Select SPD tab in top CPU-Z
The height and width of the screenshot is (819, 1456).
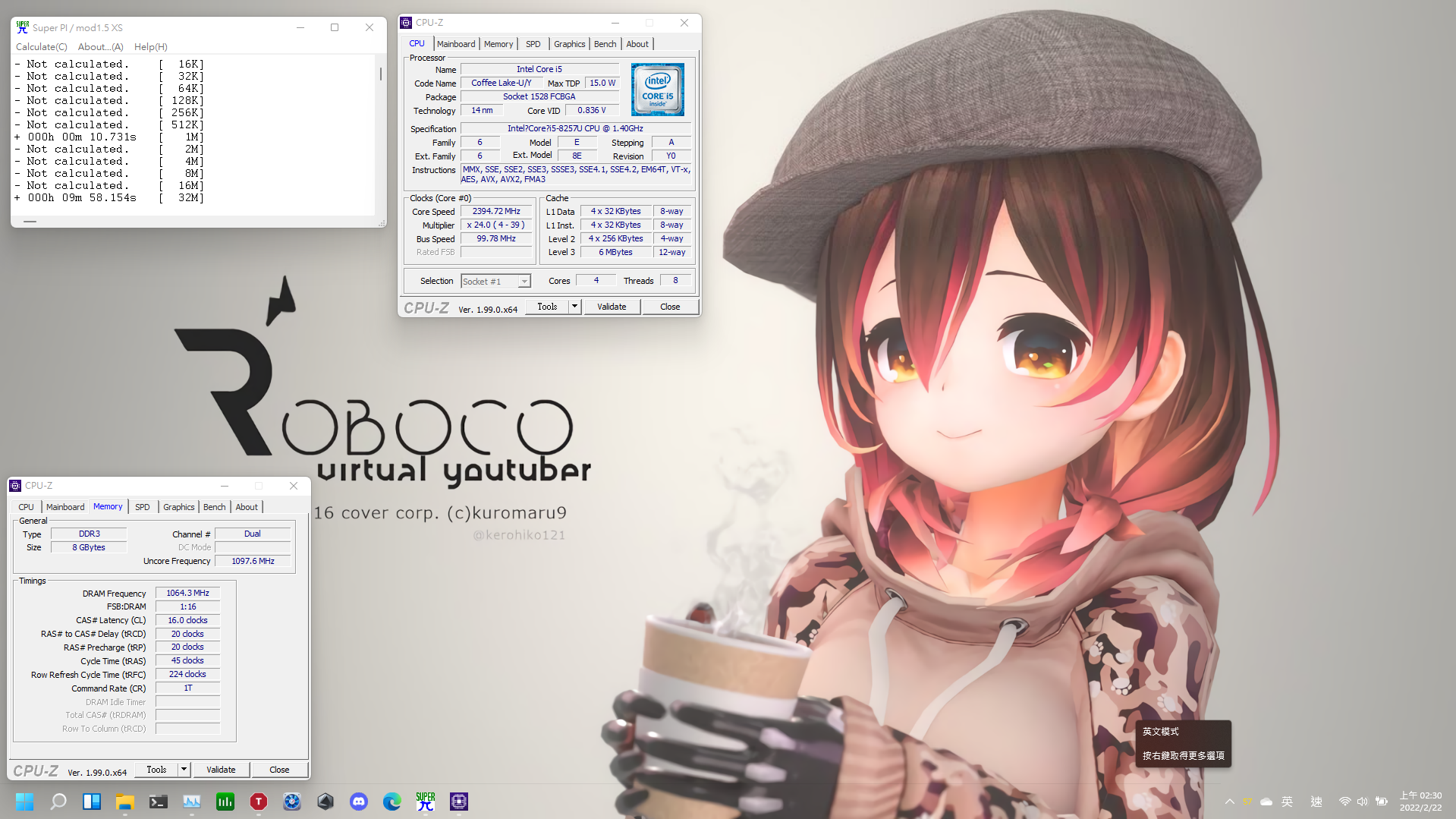click(533, 44)
